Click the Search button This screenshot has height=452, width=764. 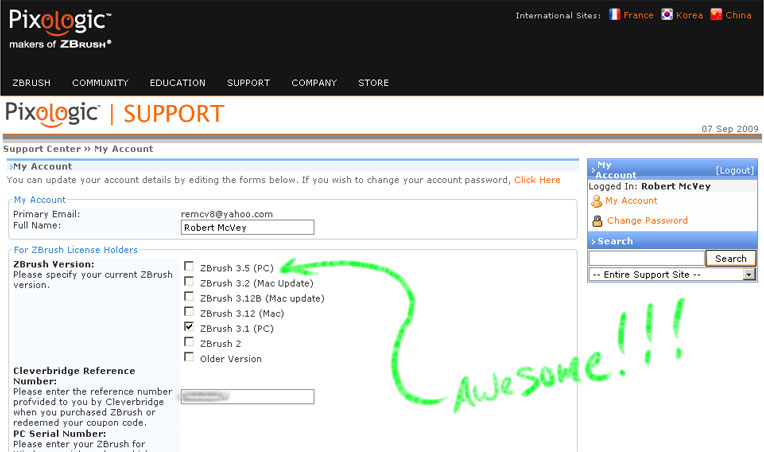pos(731,259)
